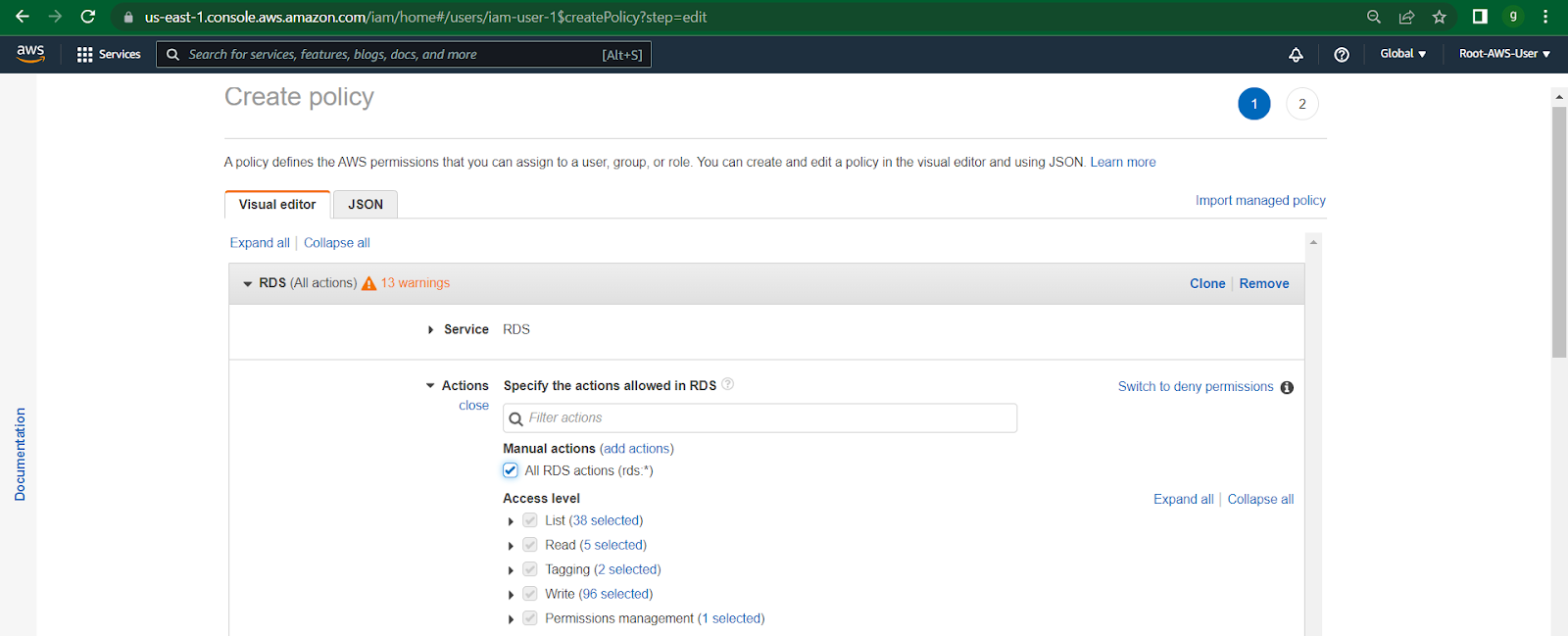This screenshot has height=636, width=1568.
Task: Expand the List access level arrow
Action: tap(511, 521)
